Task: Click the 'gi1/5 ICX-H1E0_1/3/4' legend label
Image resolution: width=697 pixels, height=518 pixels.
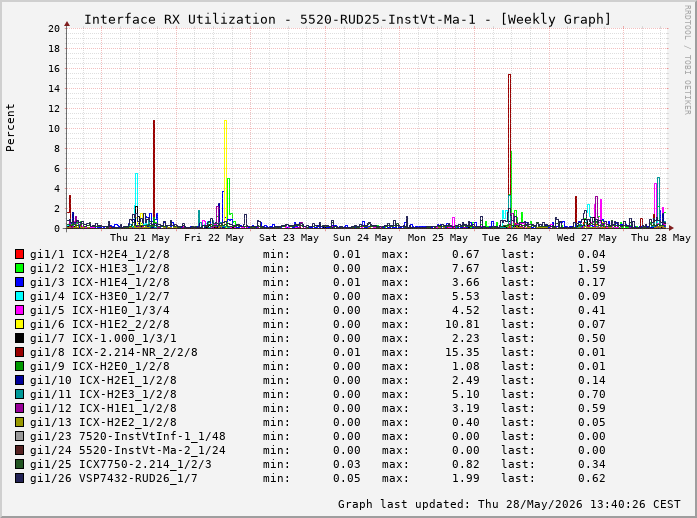Action: (x=100, y=310)
